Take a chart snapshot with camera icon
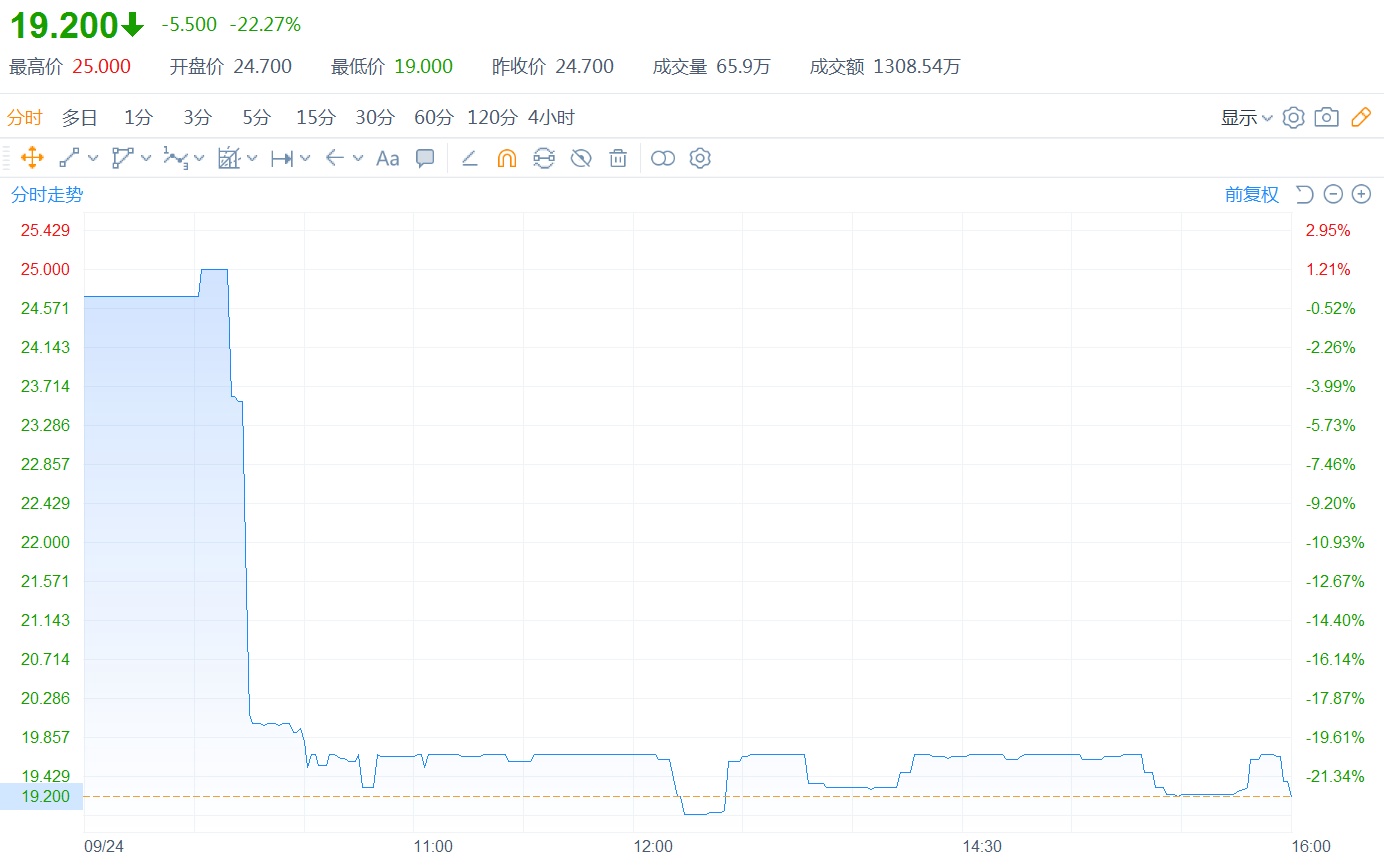1384x865 pixels. 1326,117
